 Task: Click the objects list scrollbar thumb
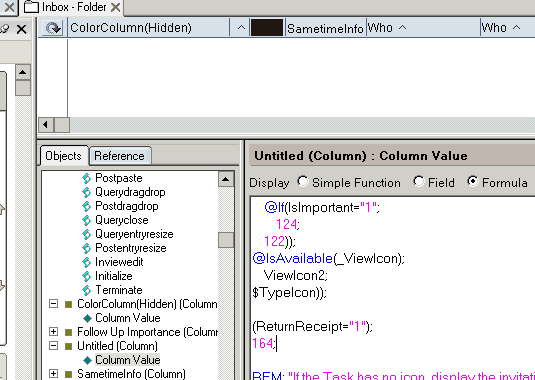tap(226, 240)
